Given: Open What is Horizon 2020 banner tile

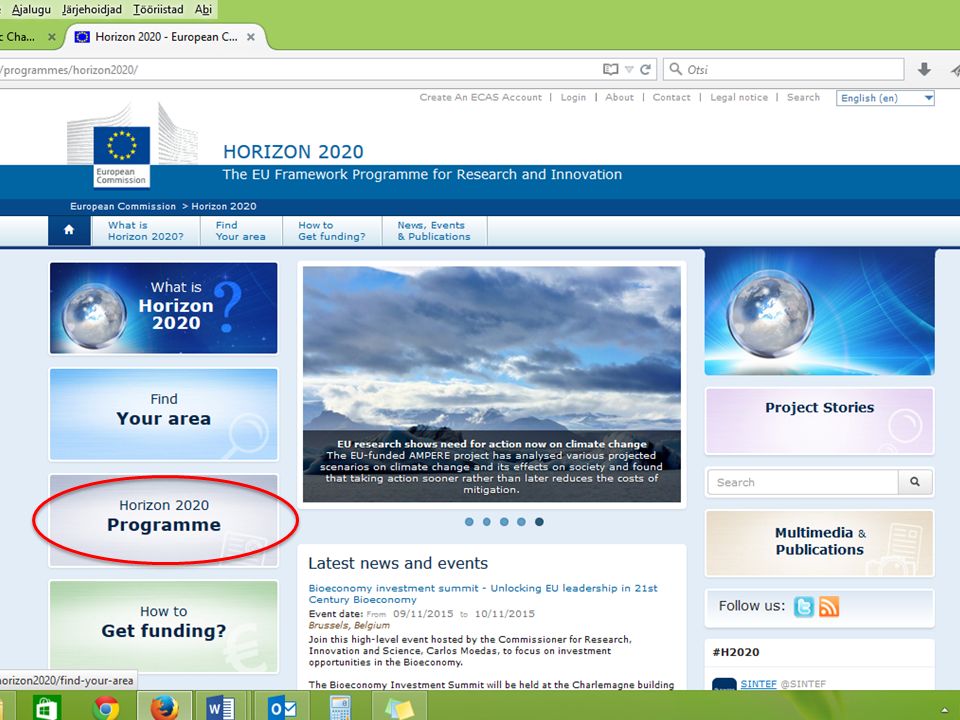Looking at the screenshot, I should click(x=163, y=308).
